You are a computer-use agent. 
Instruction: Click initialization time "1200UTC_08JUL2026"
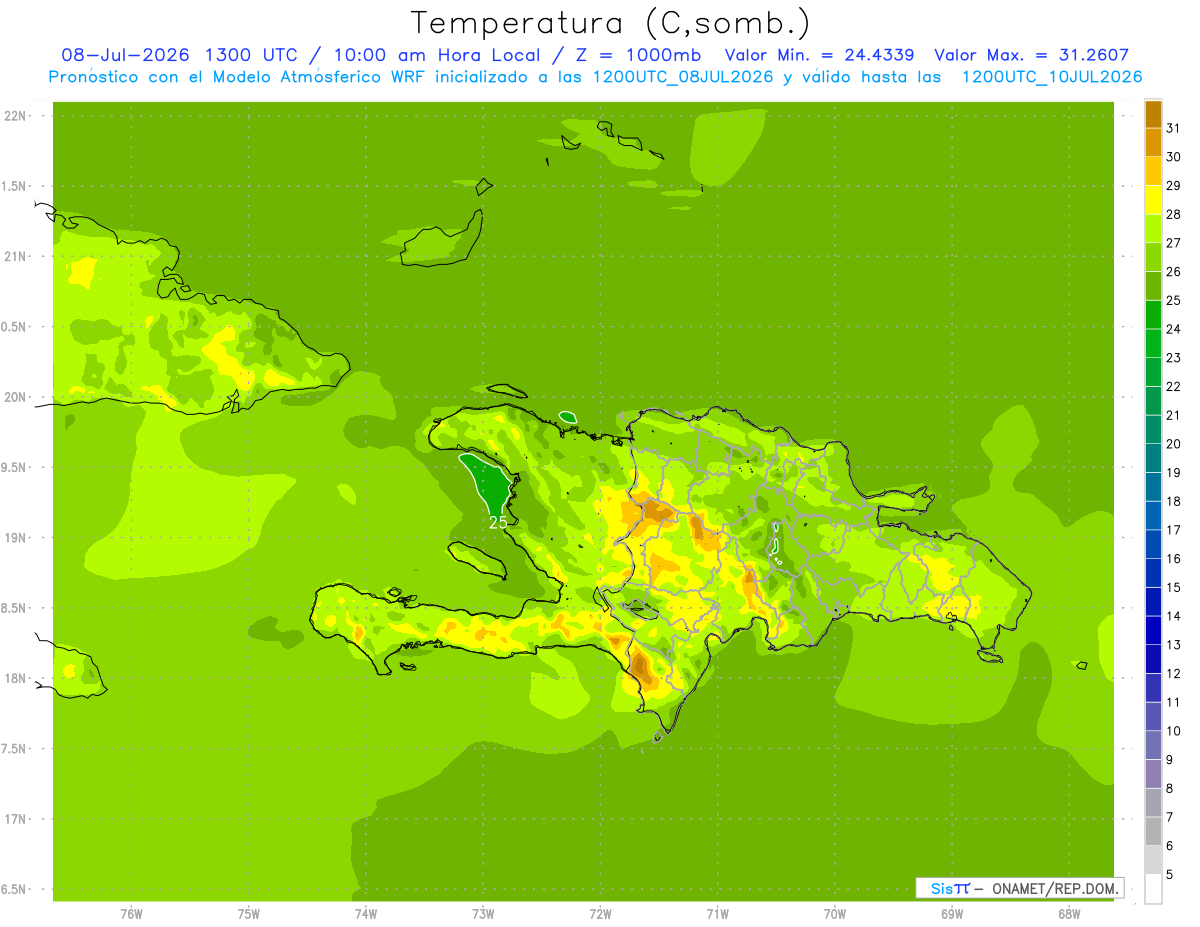(682, 77)
